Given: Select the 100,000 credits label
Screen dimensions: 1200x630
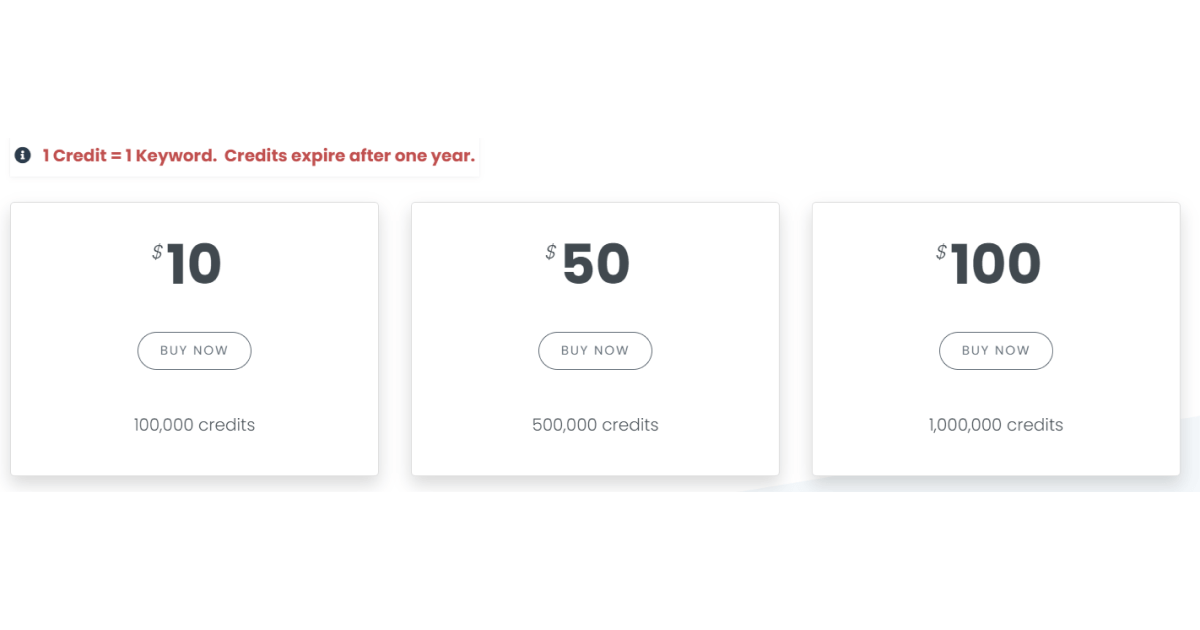Looking at the screenshot, I should pos(194,425).
